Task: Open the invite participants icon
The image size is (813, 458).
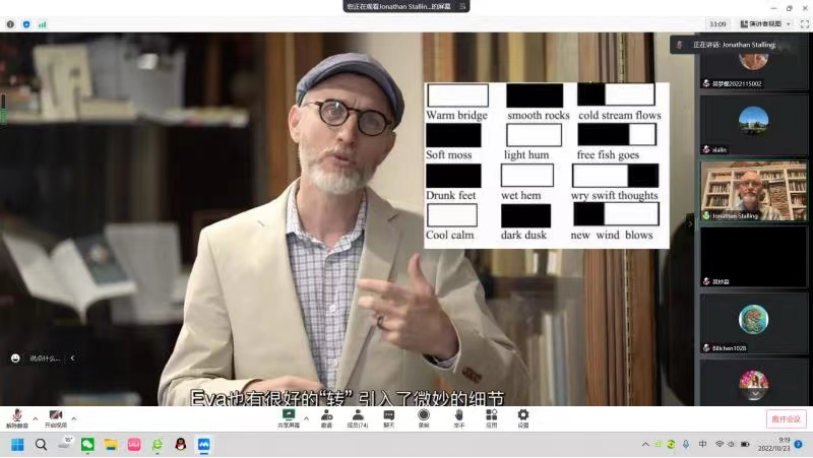Action: click(x=326, y=415)
